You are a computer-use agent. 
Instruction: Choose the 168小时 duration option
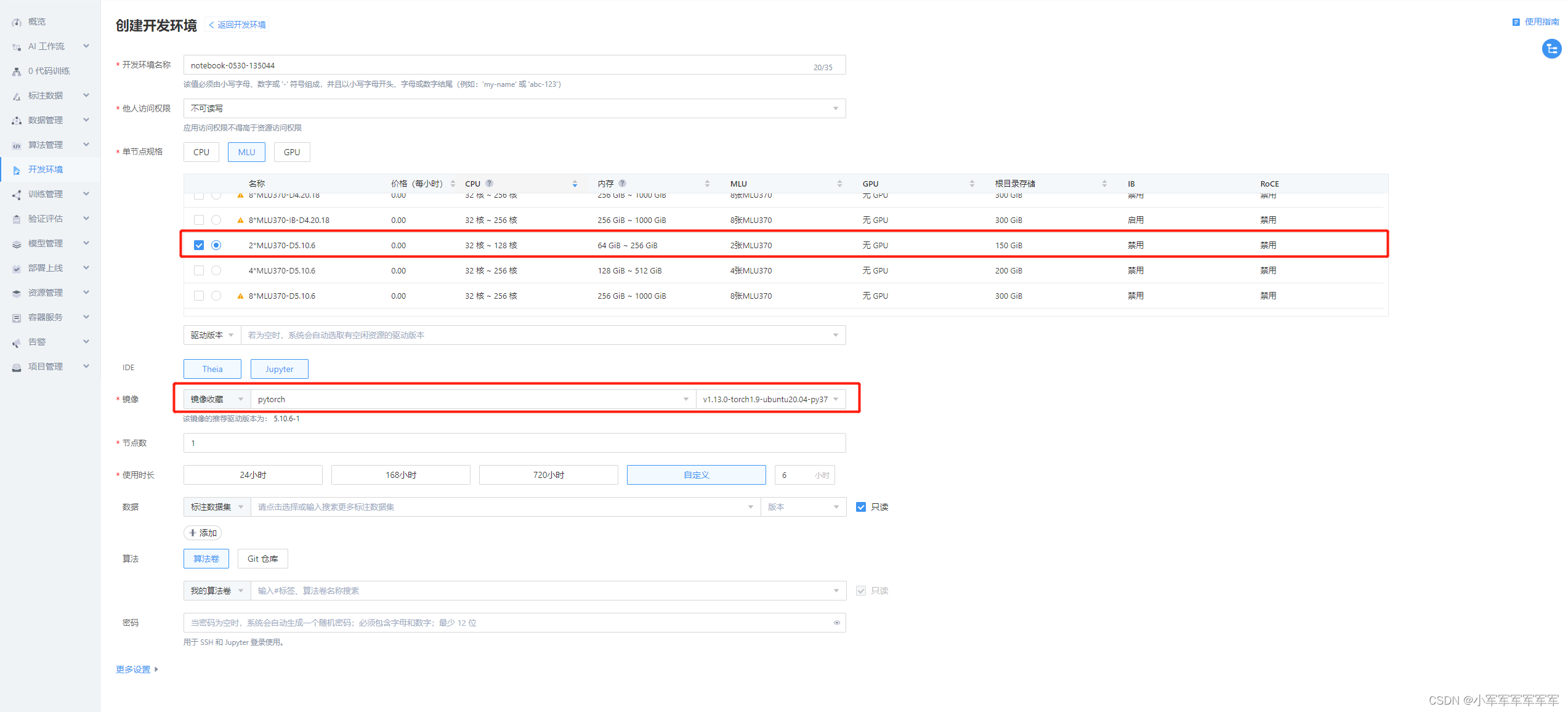point(400,475)
